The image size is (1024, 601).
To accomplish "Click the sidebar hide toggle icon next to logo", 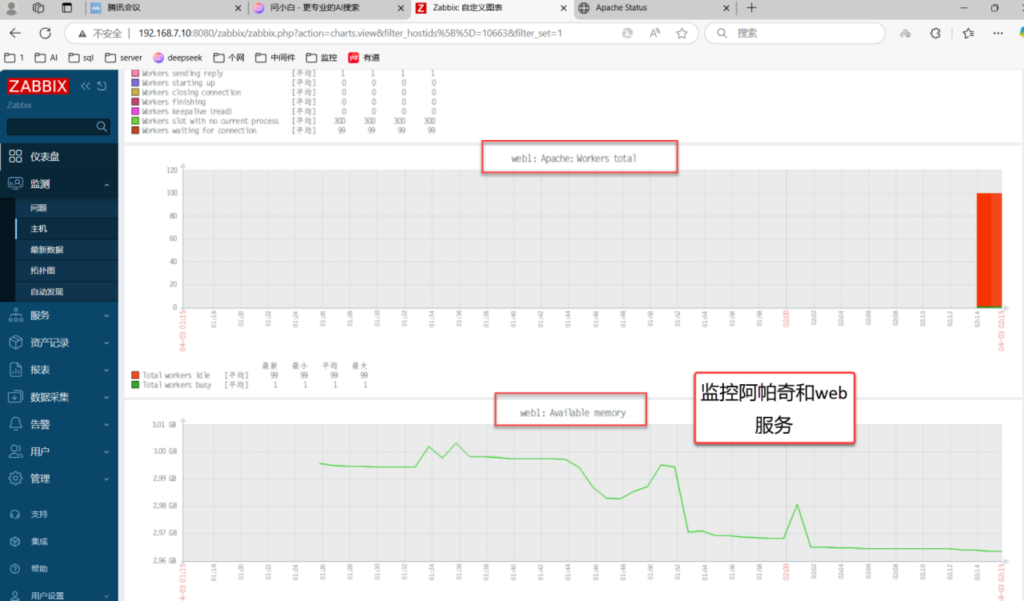I will click(x=101, y=86).
